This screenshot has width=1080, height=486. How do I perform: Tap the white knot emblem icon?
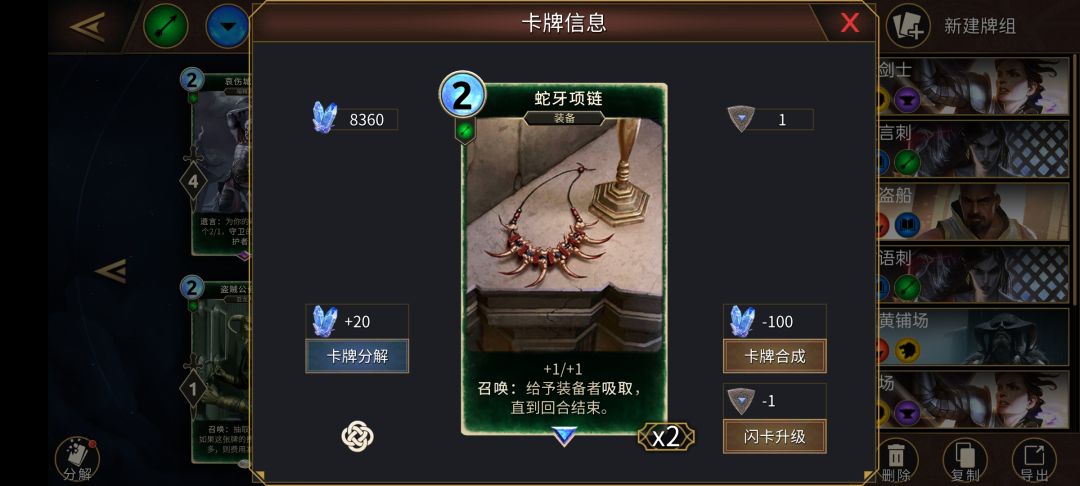[x=357, y=436]
